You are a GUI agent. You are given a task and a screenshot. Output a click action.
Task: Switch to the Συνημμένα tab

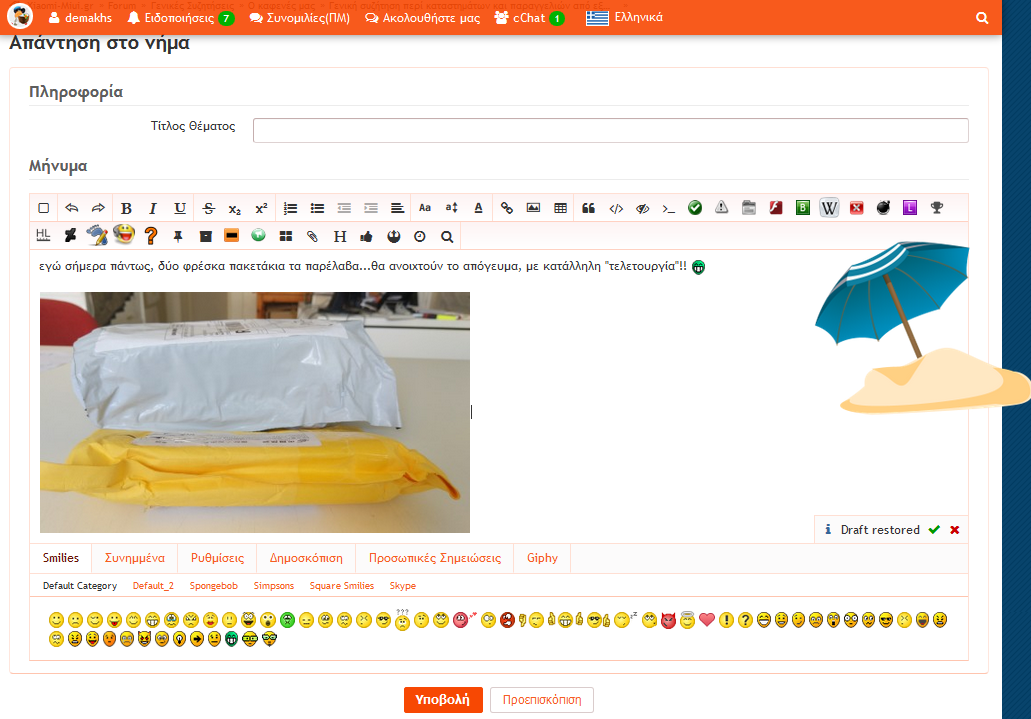point(135,558)
